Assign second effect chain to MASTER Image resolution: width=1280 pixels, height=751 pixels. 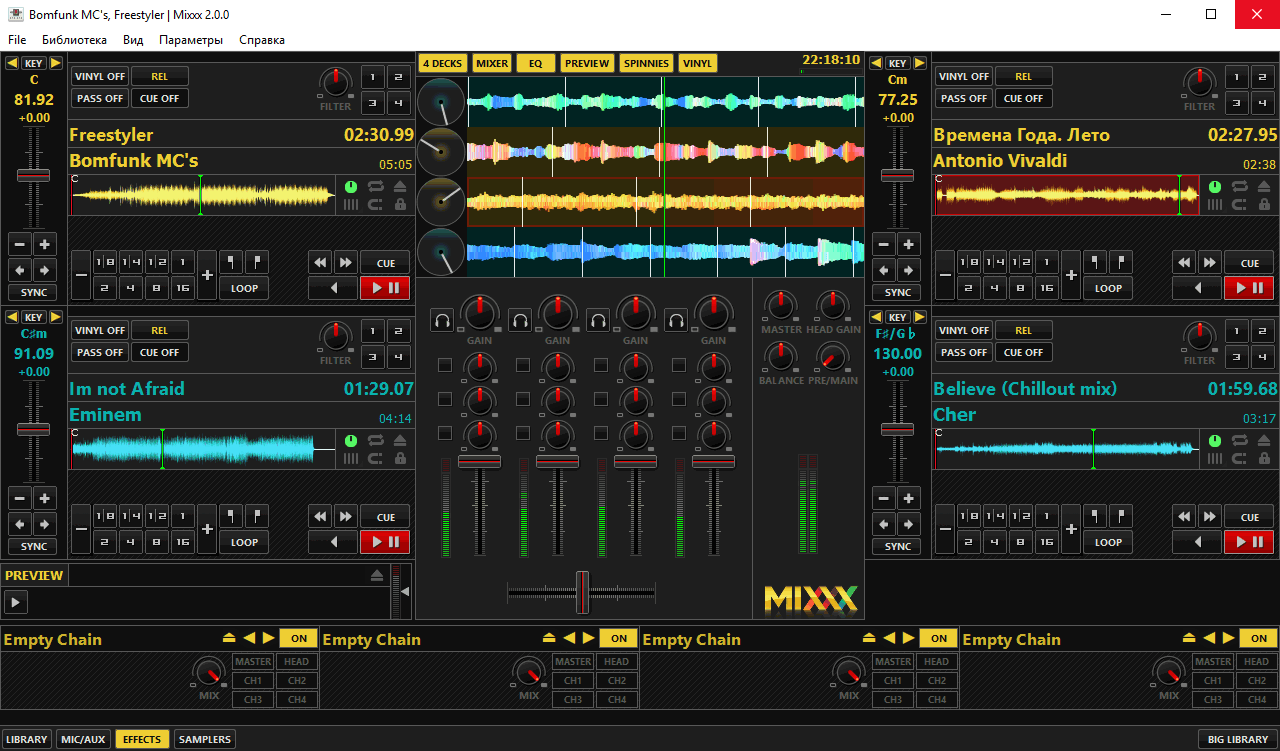(573, 661)
